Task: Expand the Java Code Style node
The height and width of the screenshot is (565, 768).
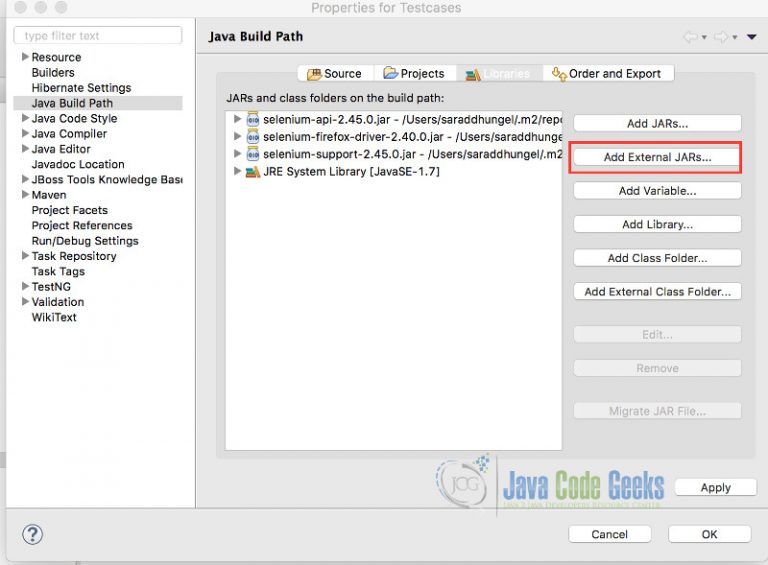Action: (25, 118)
